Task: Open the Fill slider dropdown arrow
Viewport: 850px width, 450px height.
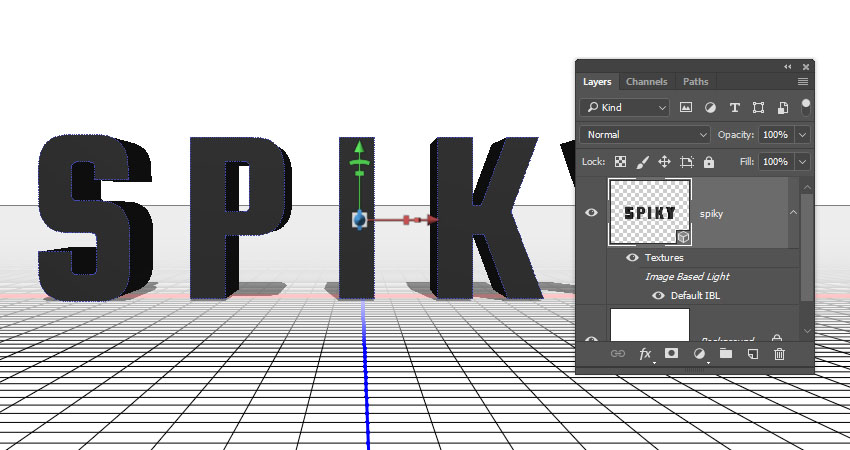Action: point(803,162)
